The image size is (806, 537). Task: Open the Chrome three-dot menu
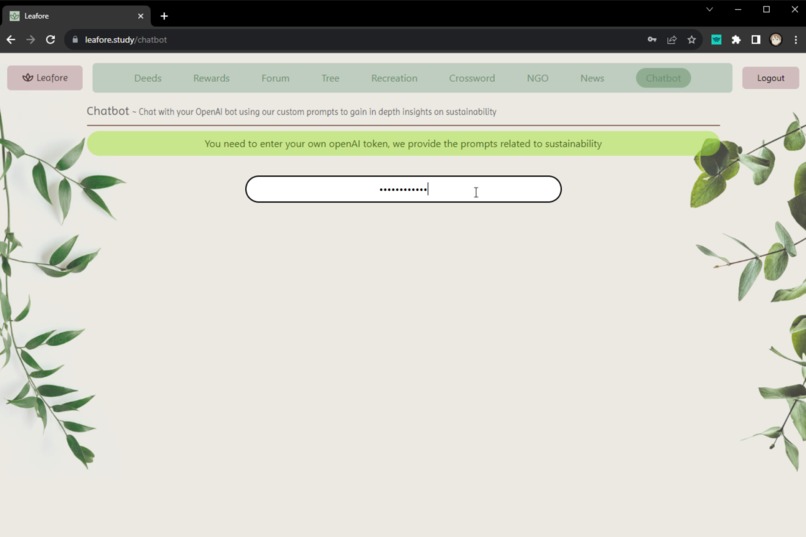tap(796, 40)
